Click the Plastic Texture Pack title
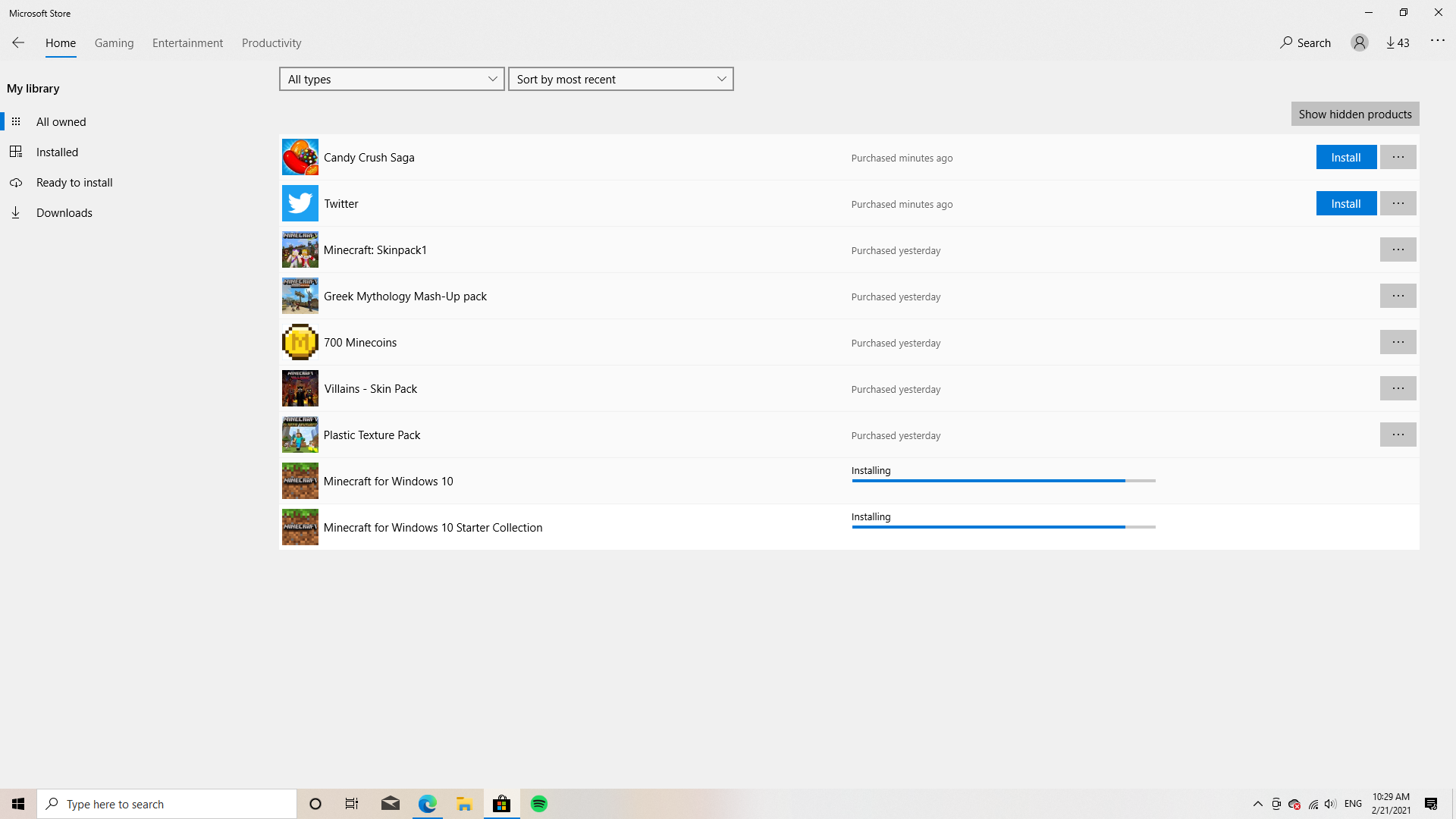 pos(372,435)
